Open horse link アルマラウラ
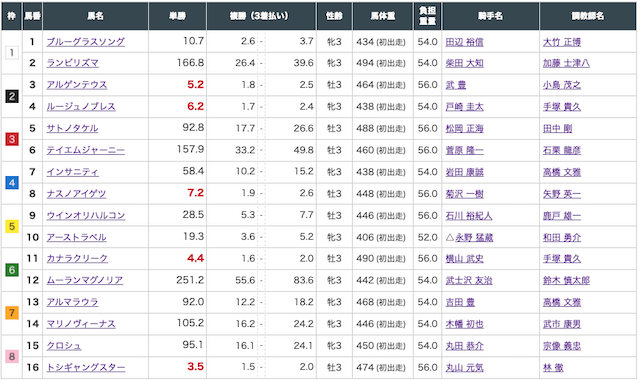The width and height of the screenshot is (640, 382). click(x=72, y=302)
